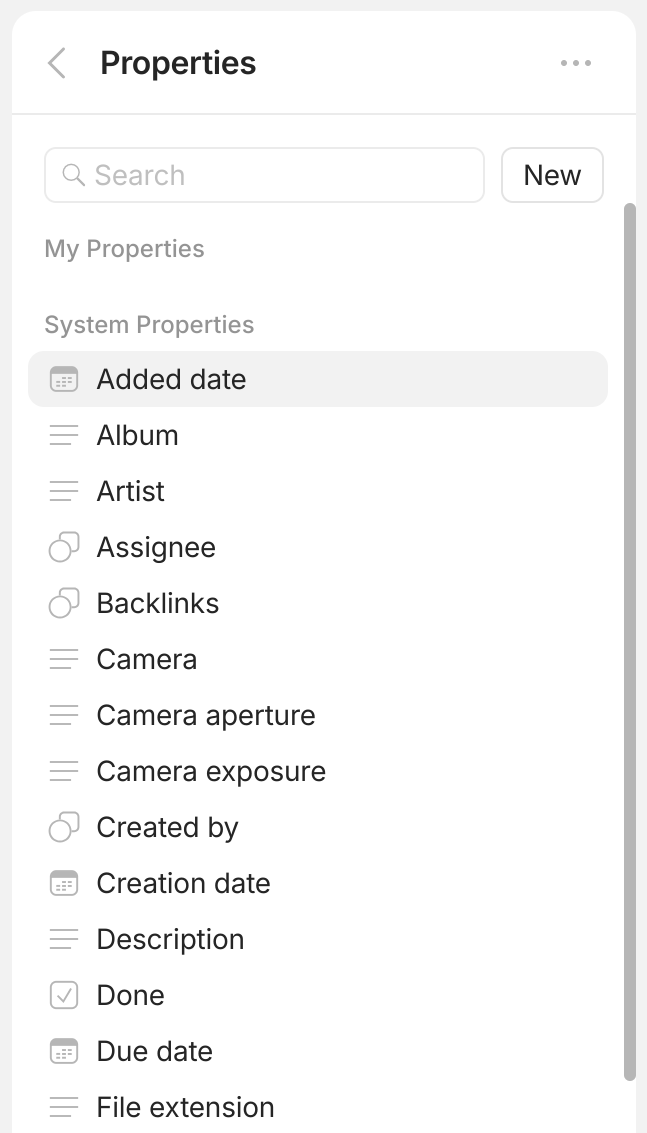Click the relation icon beside Backlinks
This screenshot has width=647, height=1133.
pyautogui.click(x=64, y=604)
